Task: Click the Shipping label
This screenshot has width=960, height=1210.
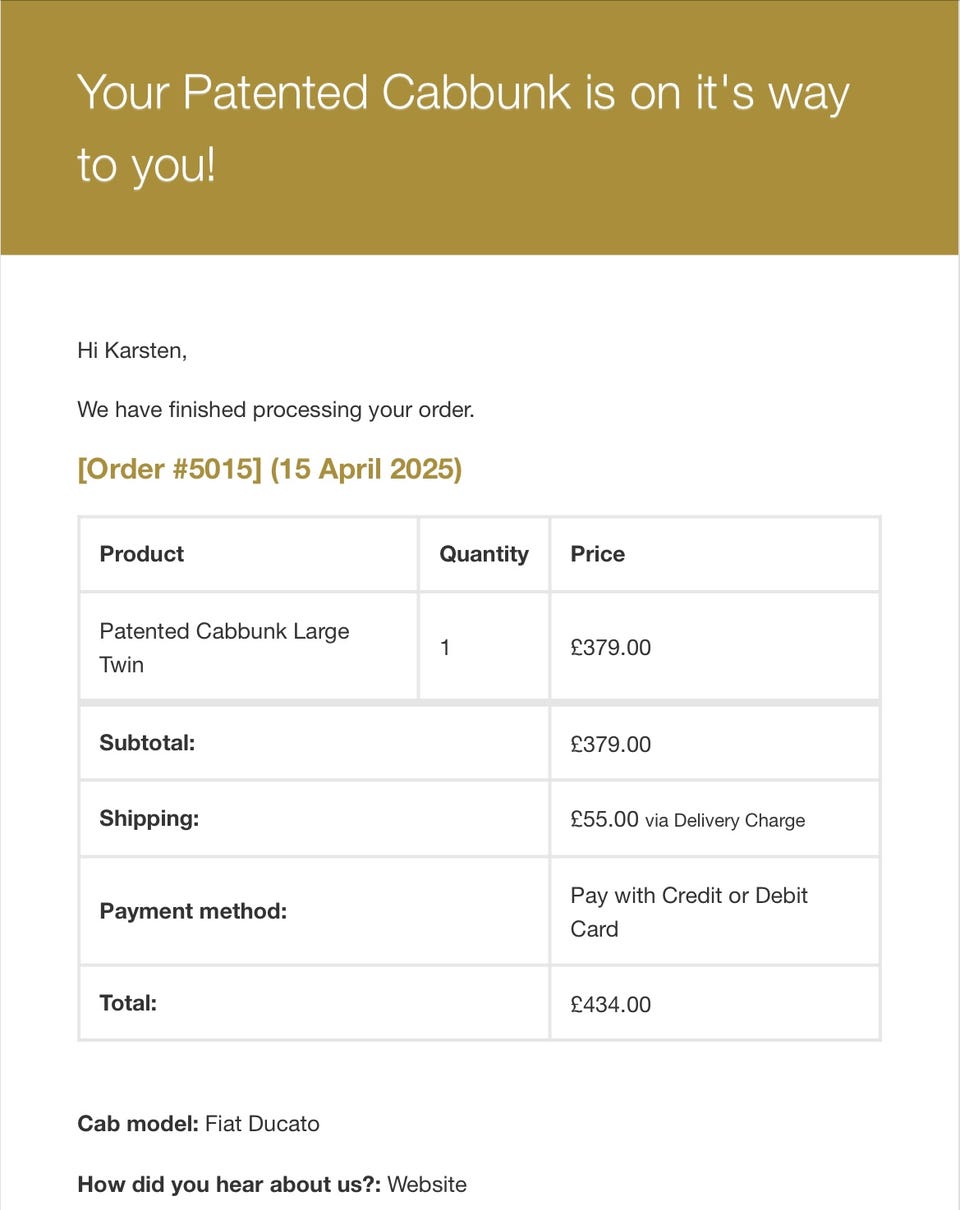Action: coord(149,818)
